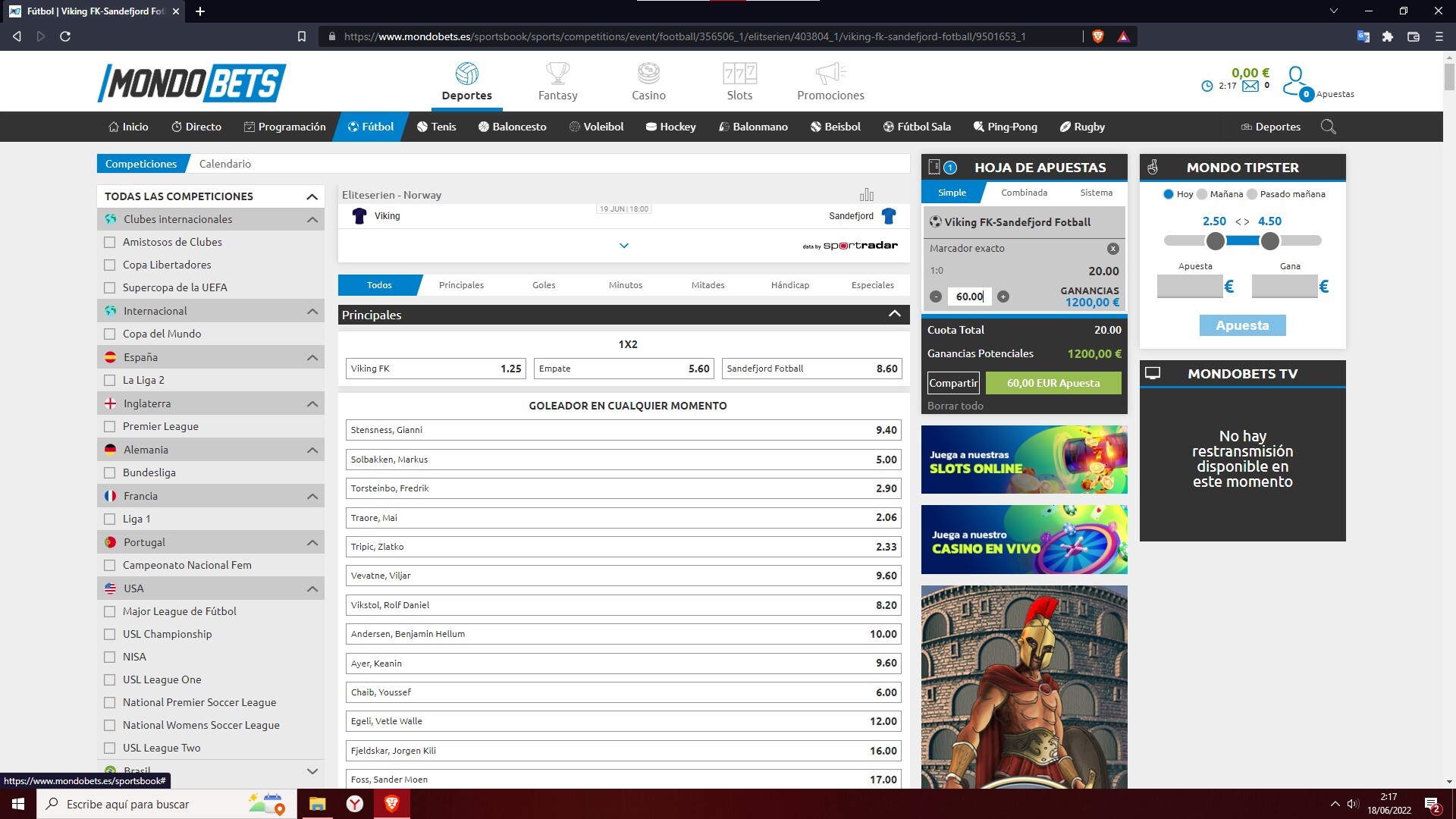Click the search magnifier in the sports bar

point(1328,127)
